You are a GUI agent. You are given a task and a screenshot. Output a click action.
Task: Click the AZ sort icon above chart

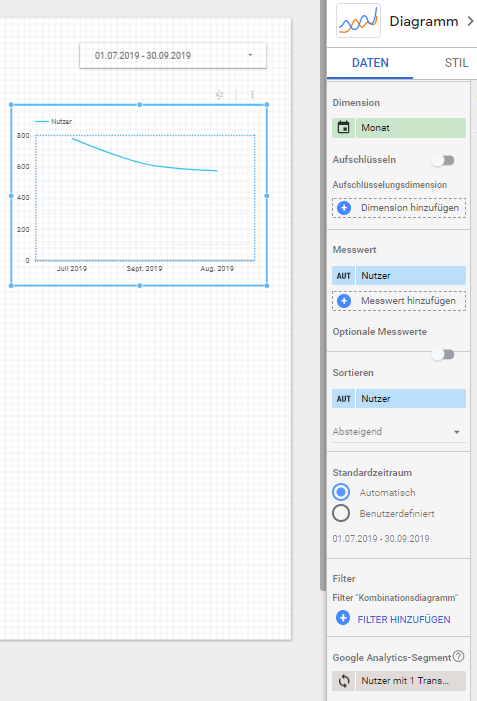click(219, 94)
